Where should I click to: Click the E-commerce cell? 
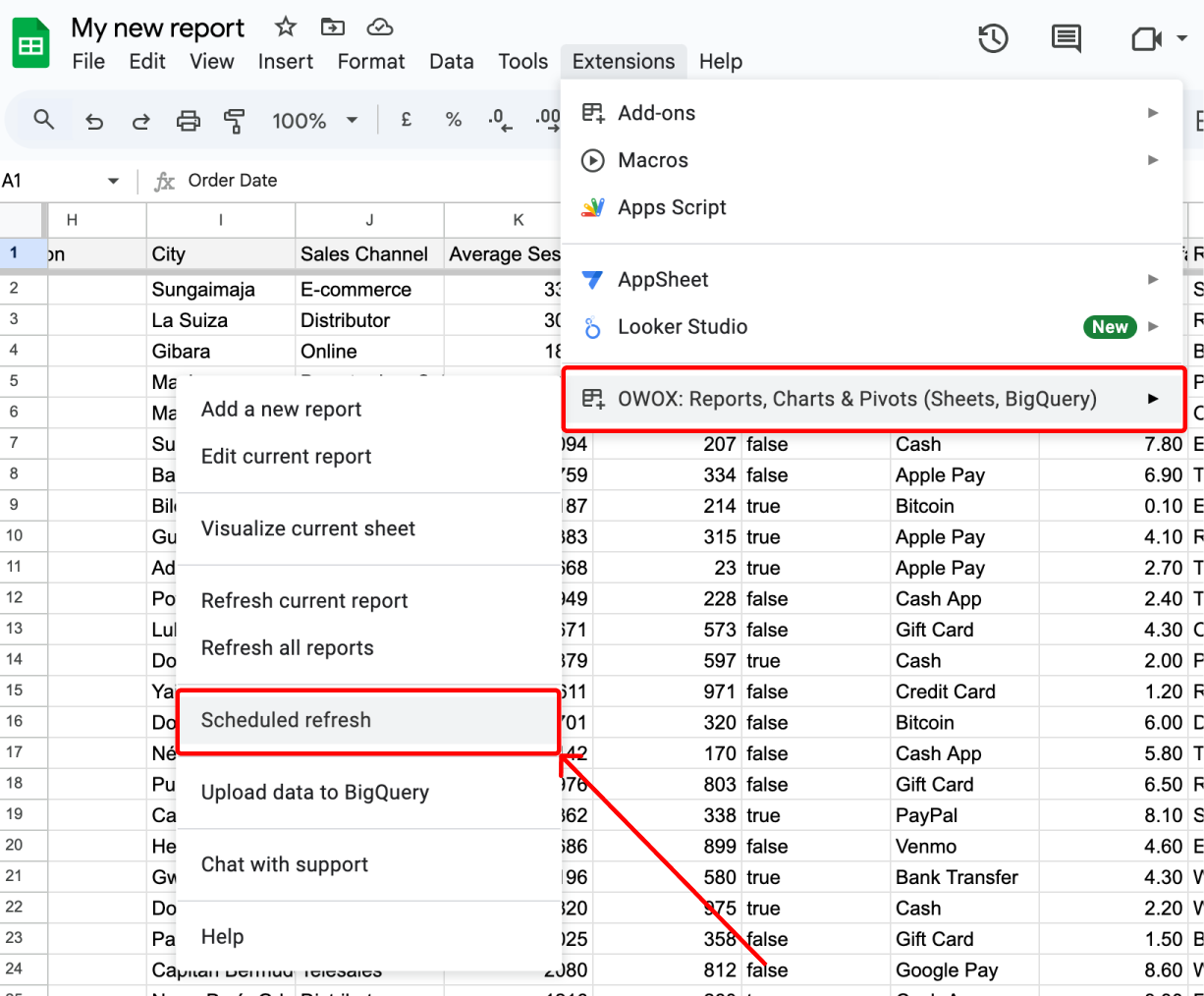click(x=369, y=290)
